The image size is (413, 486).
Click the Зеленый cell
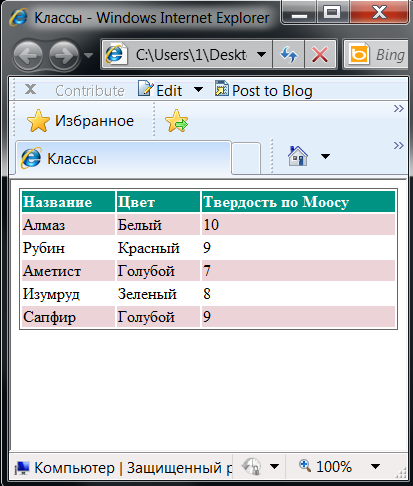[158, 294]
